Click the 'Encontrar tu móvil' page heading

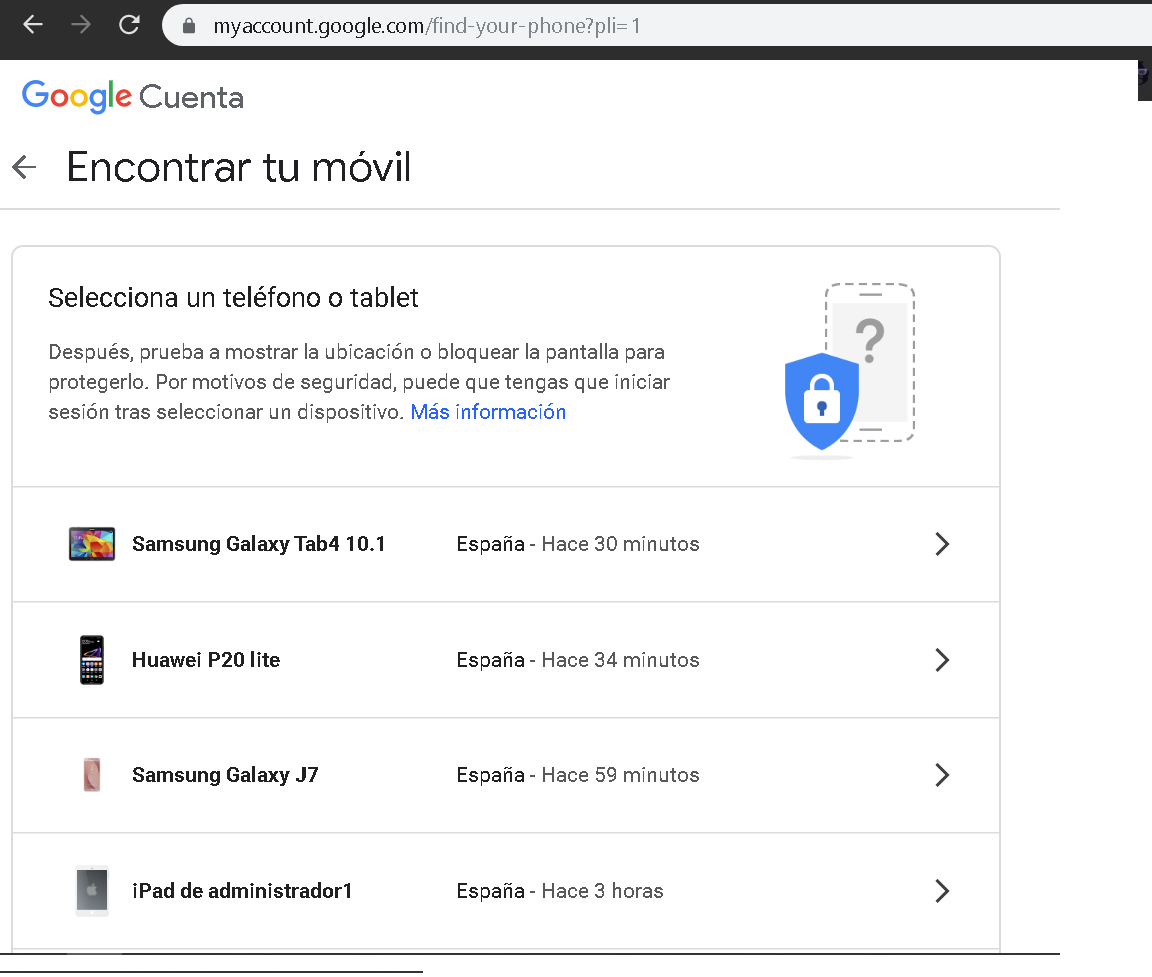239,167
